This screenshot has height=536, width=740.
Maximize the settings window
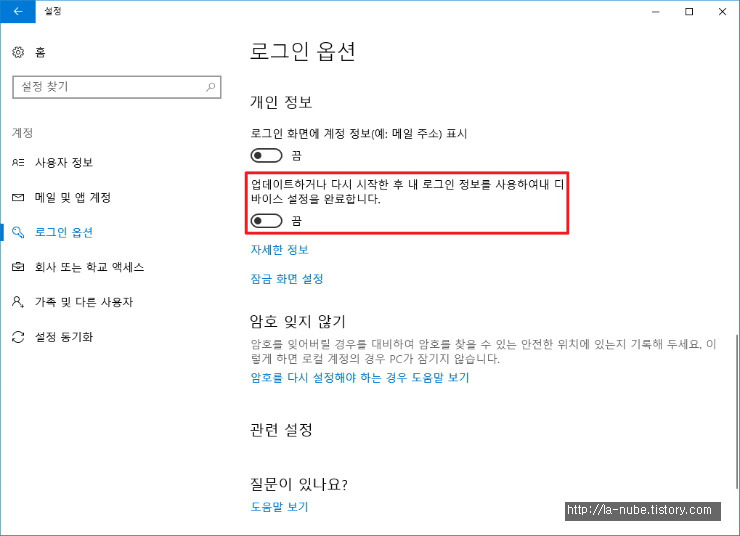click(689, 11)
